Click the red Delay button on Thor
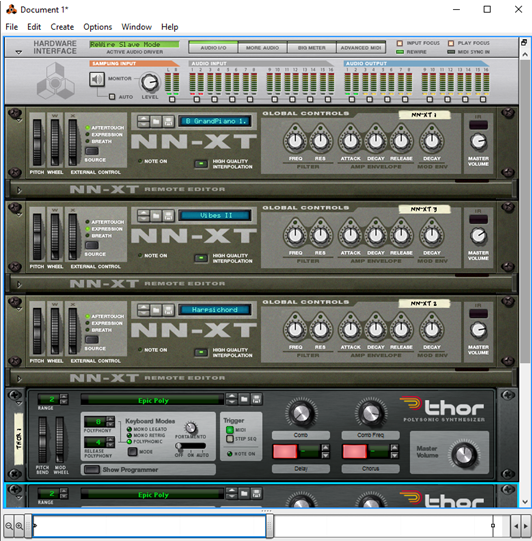Image resolution: width=532 pixels, height=541 pixels. [x=285, y=451]
